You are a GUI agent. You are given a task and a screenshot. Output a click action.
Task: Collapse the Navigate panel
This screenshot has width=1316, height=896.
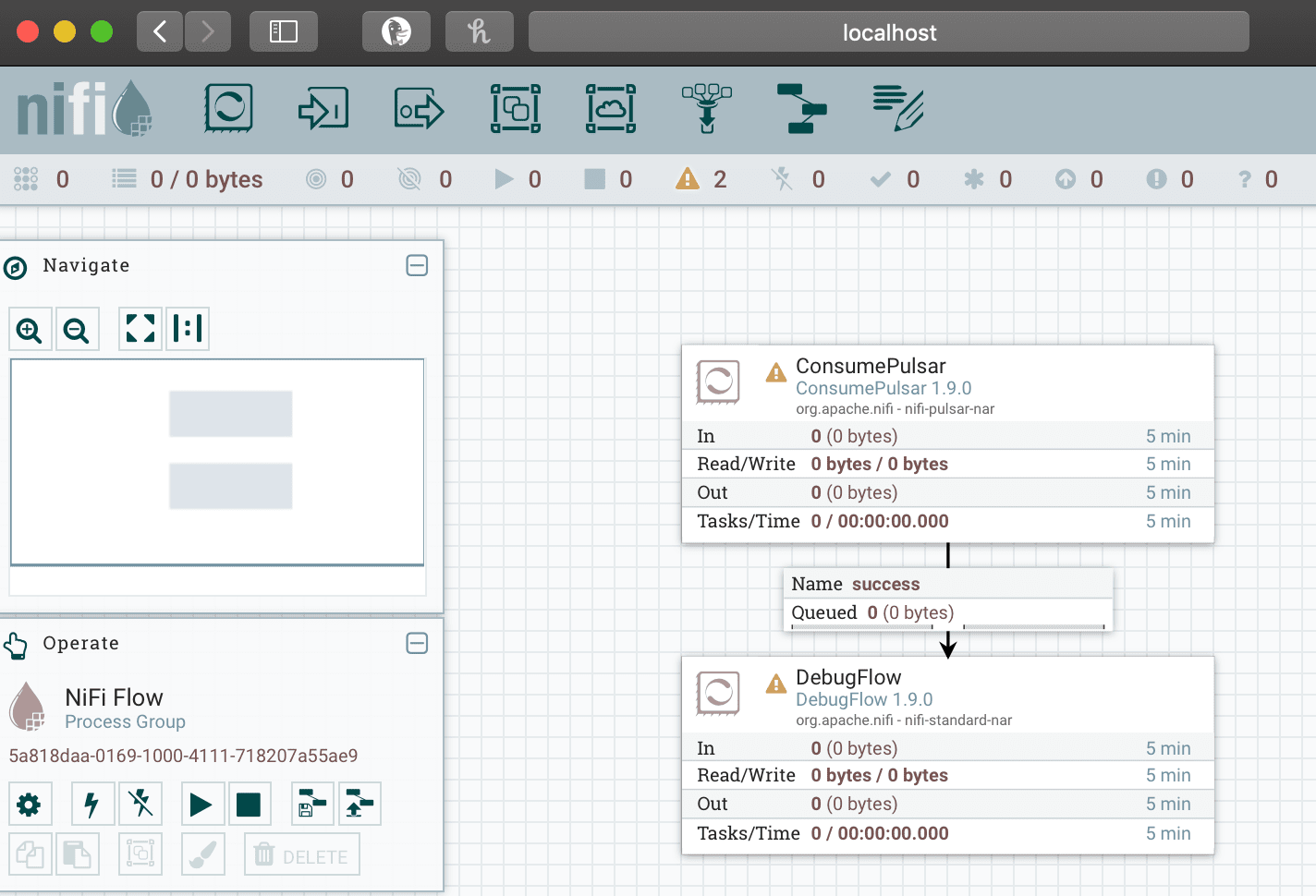point(417,266)
